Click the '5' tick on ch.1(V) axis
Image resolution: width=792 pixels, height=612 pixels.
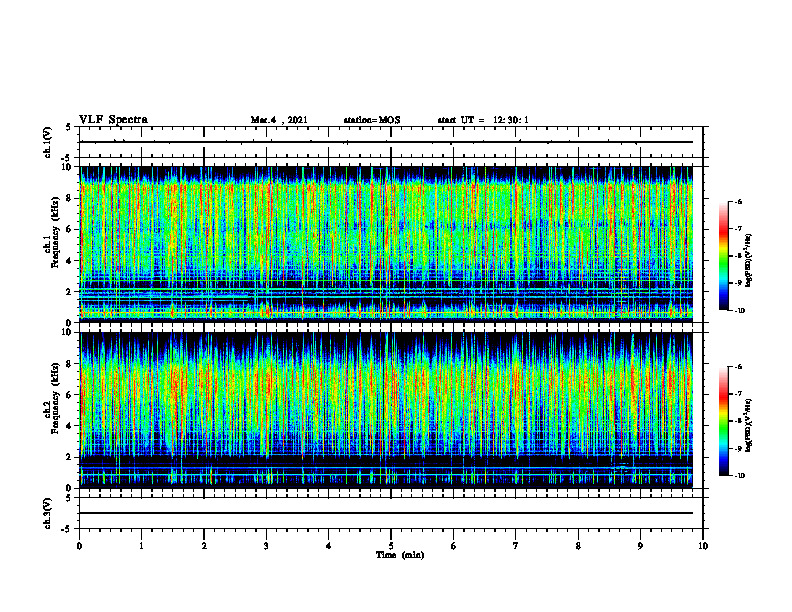[x=68, y=127]
